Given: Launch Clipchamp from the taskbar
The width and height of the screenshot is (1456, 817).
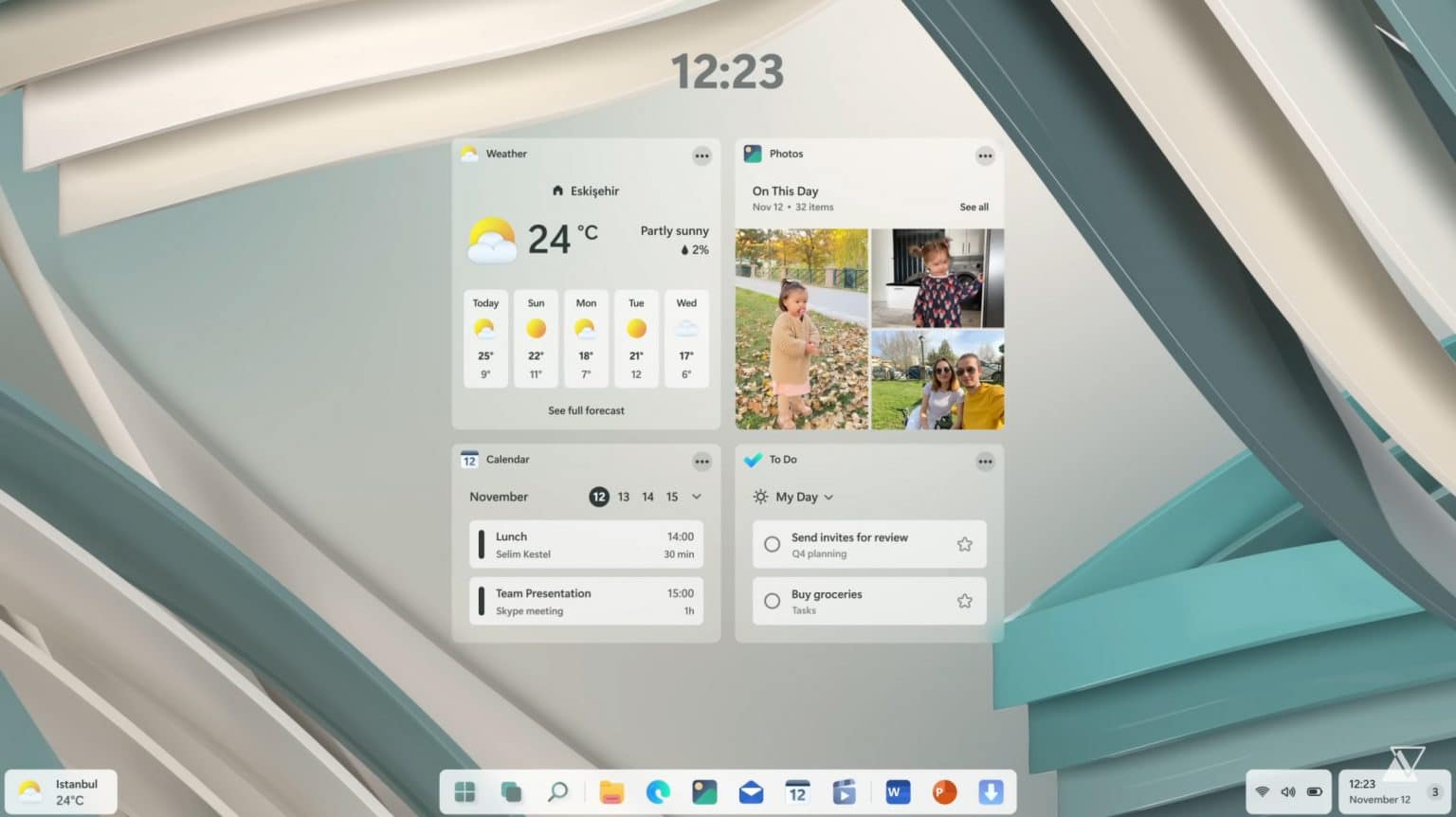Looking at the screenshot, I should [845, 791].
